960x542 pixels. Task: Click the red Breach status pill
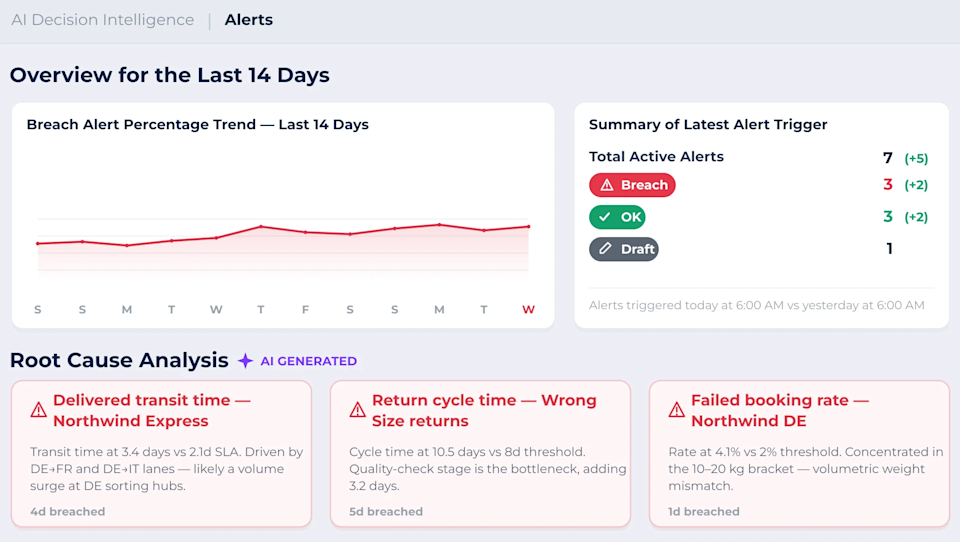pos(632,185)
